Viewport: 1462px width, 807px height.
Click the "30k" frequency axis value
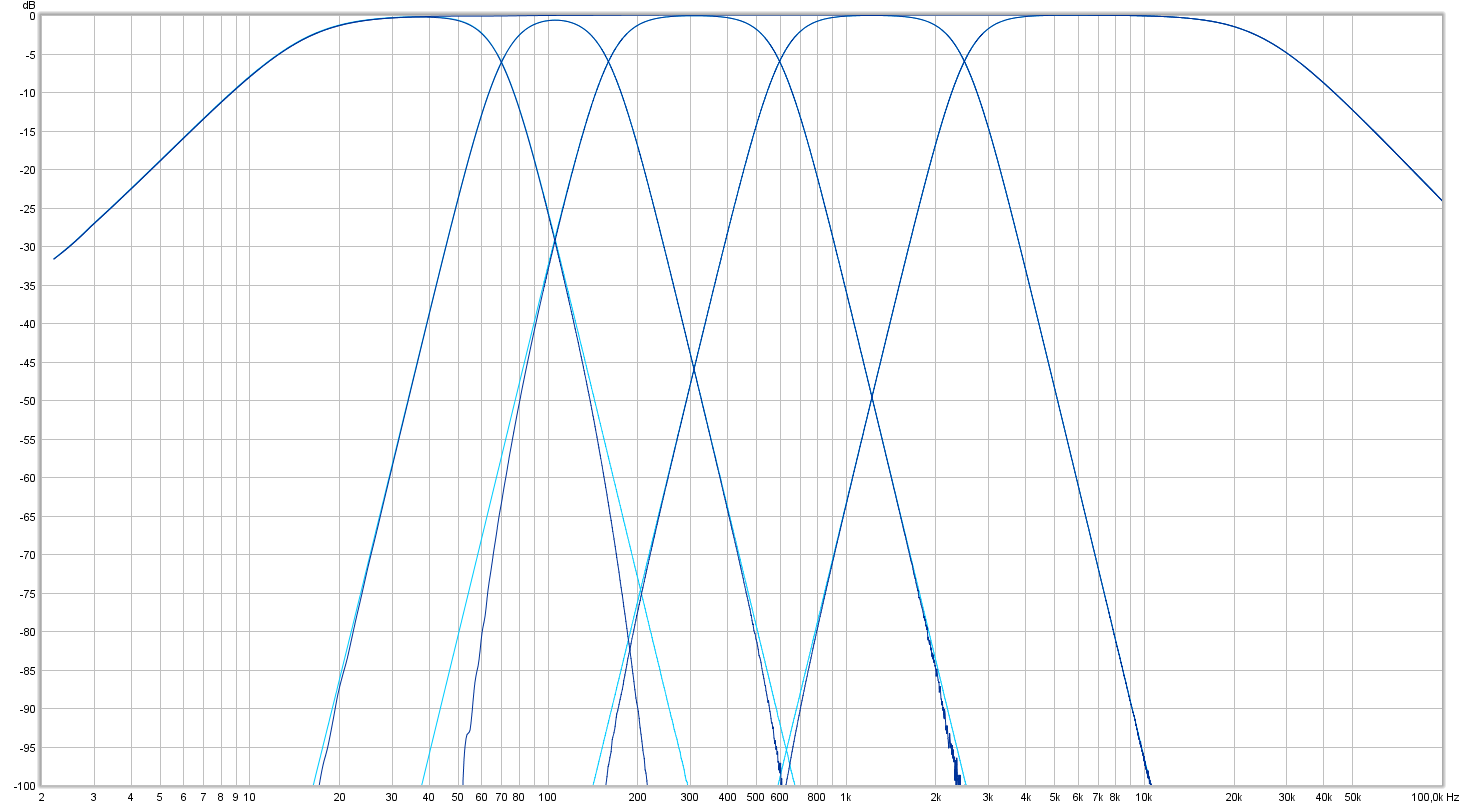click(x=1286, y=798)
